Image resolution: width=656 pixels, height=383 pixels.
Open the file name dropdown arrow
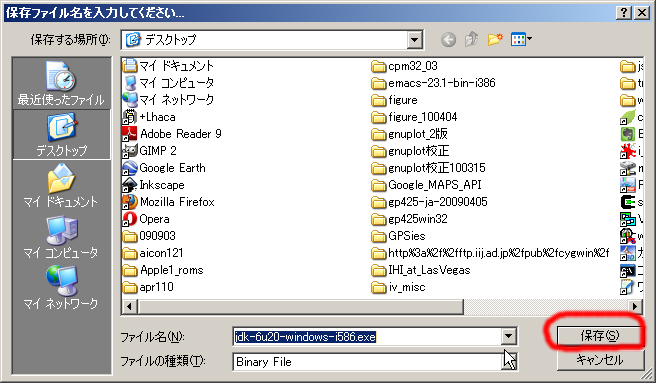click(509, 336)
